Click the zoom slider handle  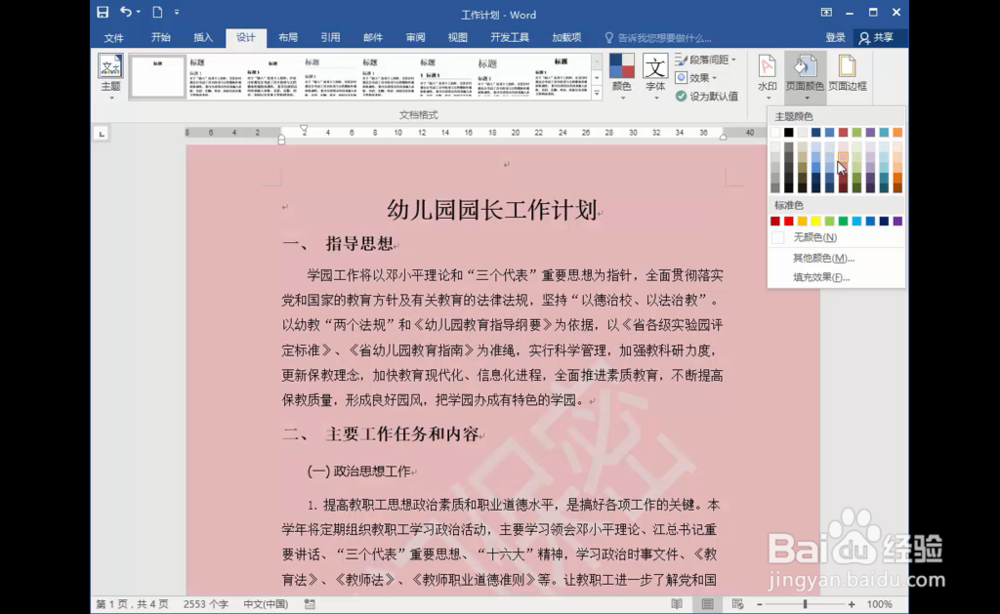(805, 604)
